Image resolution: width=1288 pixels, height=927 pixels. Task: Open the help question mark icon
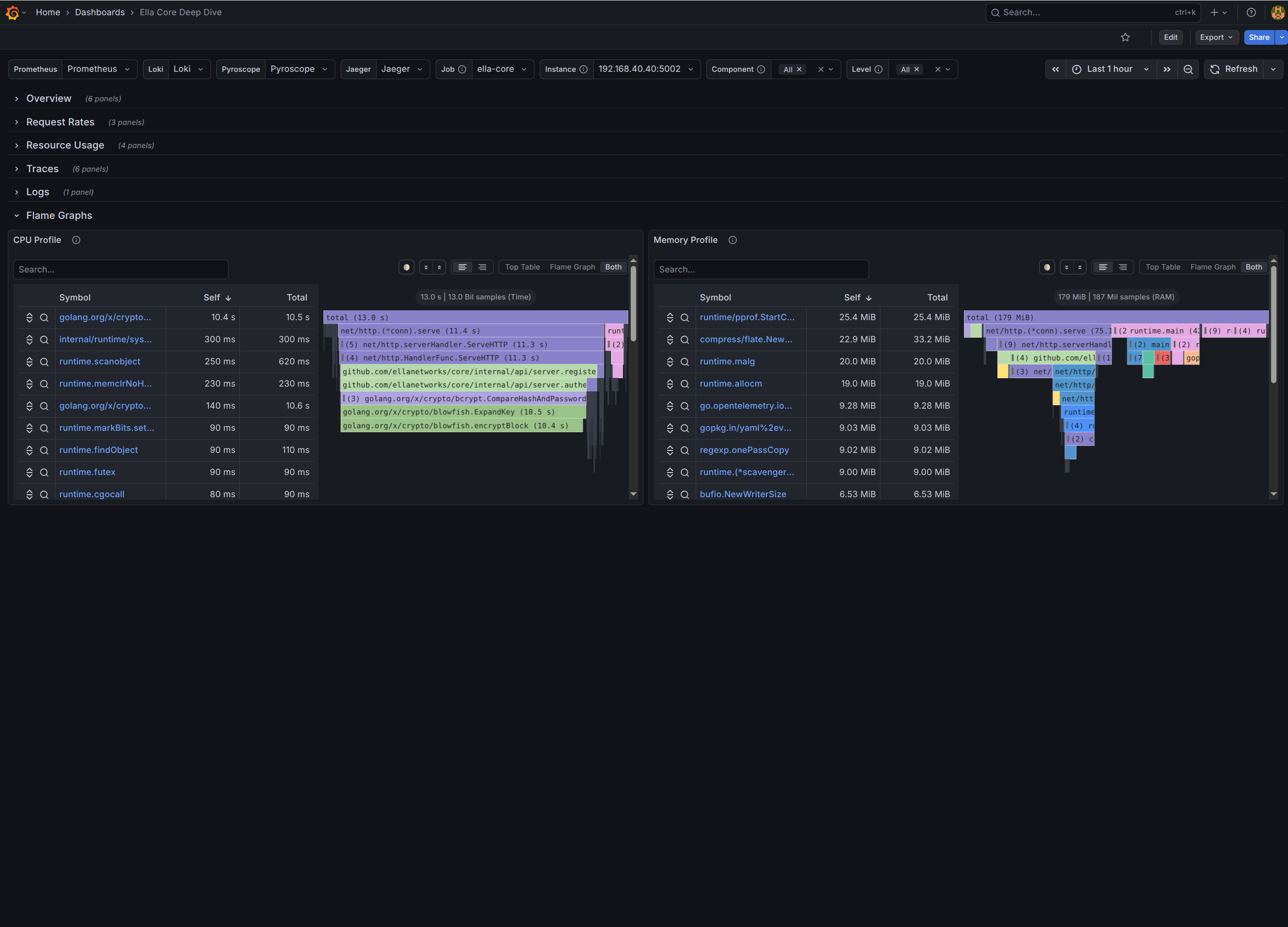tap(1251, 12)
